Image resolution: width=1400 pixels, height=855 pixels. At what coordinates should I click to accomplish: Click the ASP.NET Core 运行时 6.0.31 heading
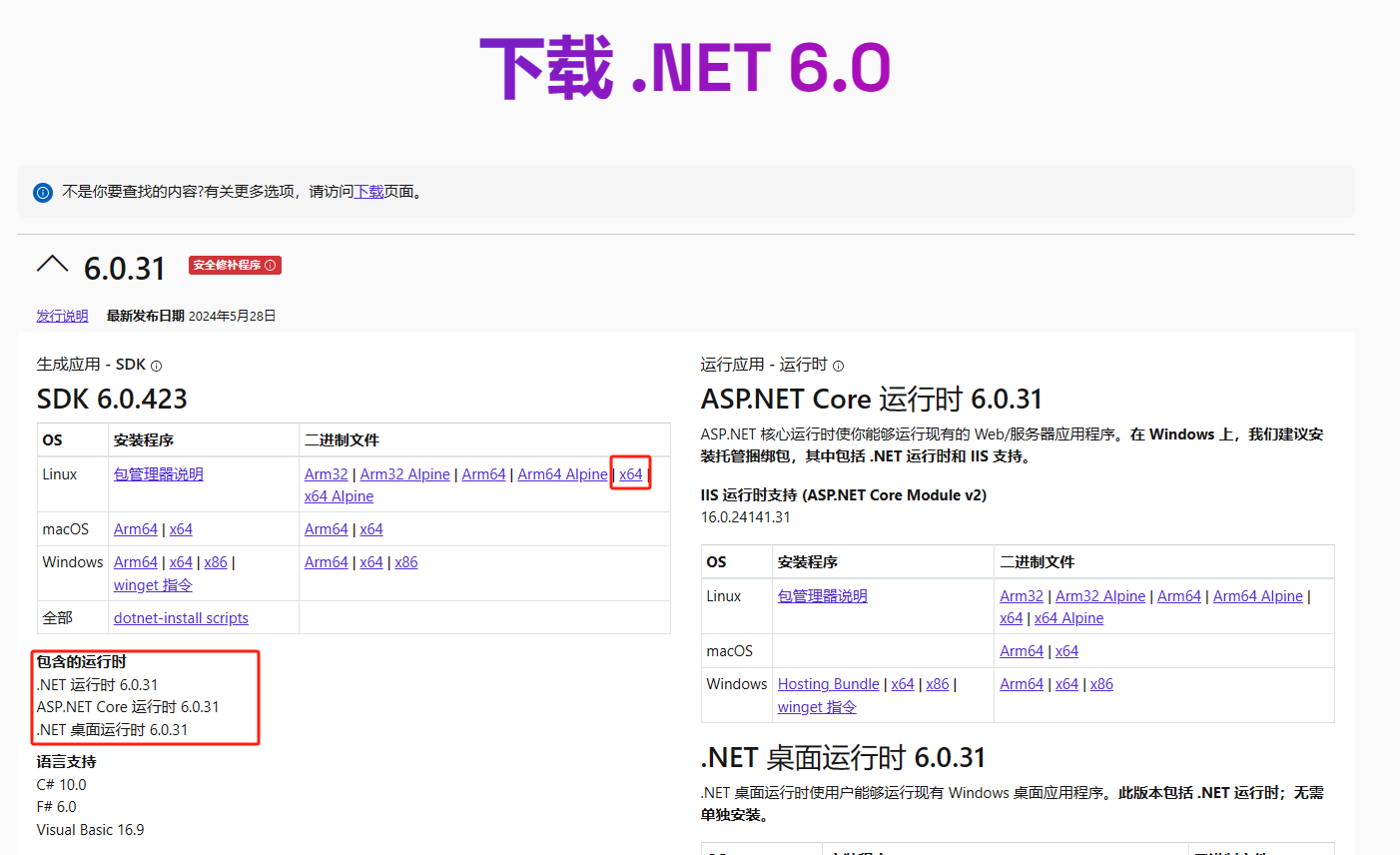coord(872,400)
